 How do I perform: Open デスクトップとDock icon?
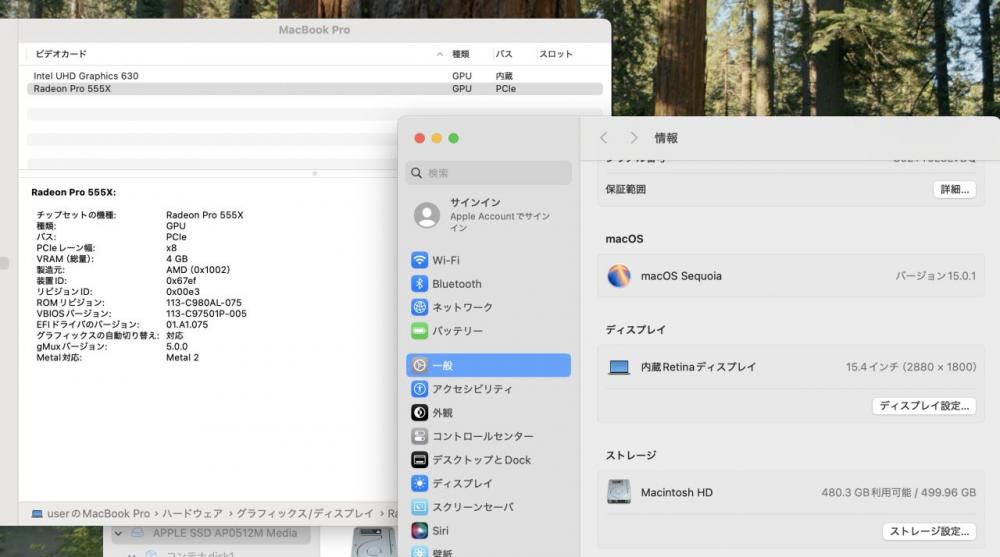(419, 460)
